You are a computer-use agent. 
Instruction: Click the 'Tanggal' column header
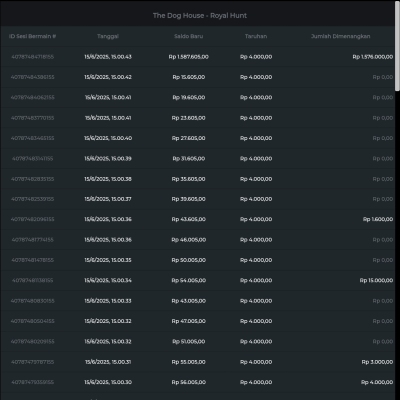coord(108,36)
